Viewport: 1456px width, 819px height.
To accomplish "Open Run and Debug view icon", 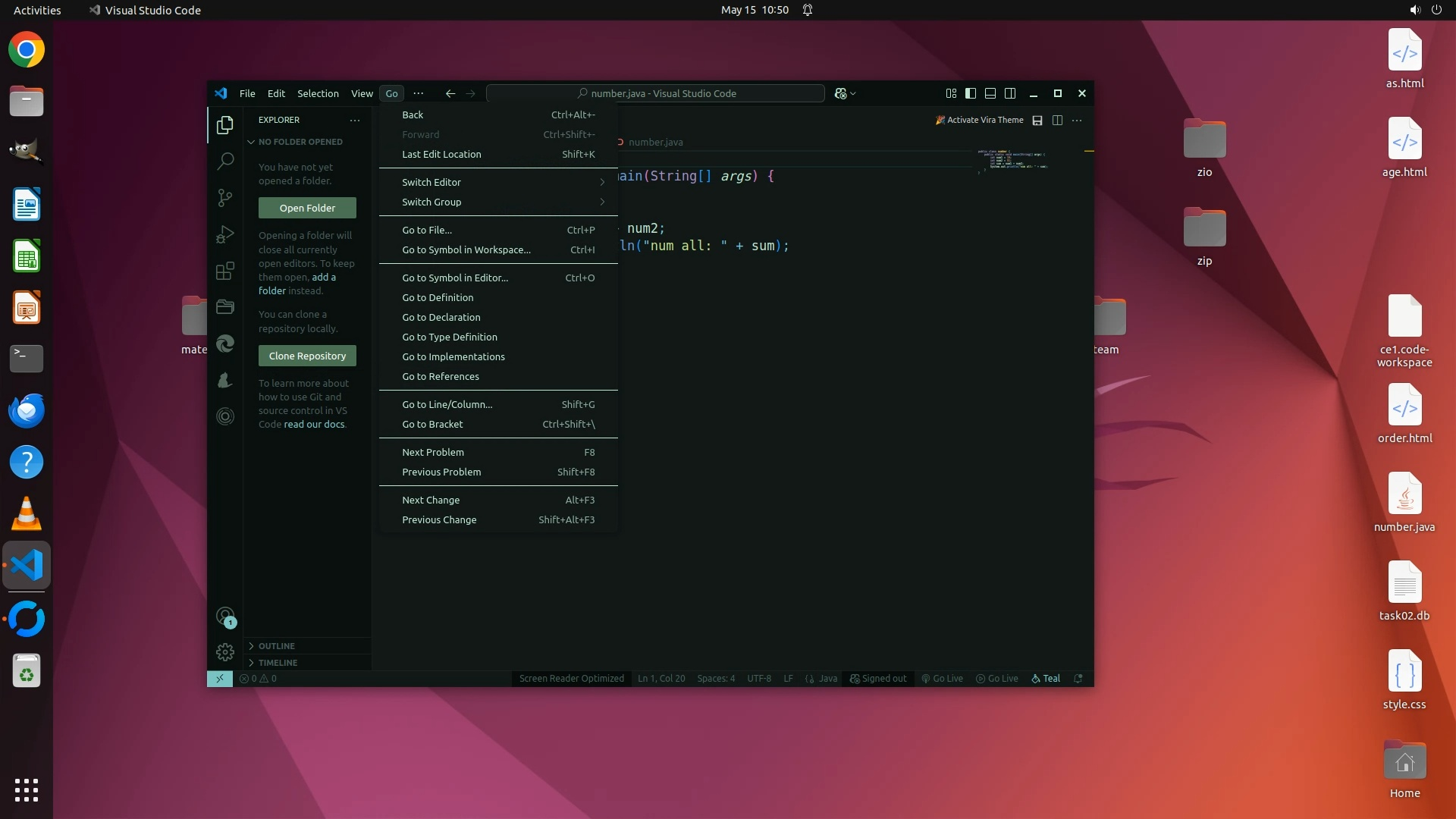I will coord(225,234).
